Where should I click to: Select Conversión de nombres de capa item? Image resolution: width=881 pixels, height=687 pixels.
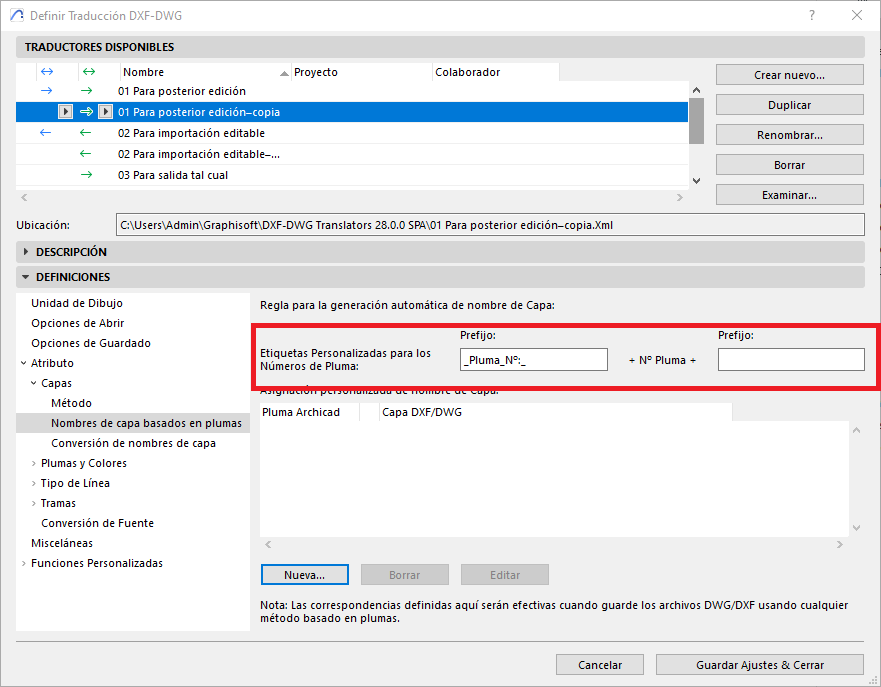(133, 443)
